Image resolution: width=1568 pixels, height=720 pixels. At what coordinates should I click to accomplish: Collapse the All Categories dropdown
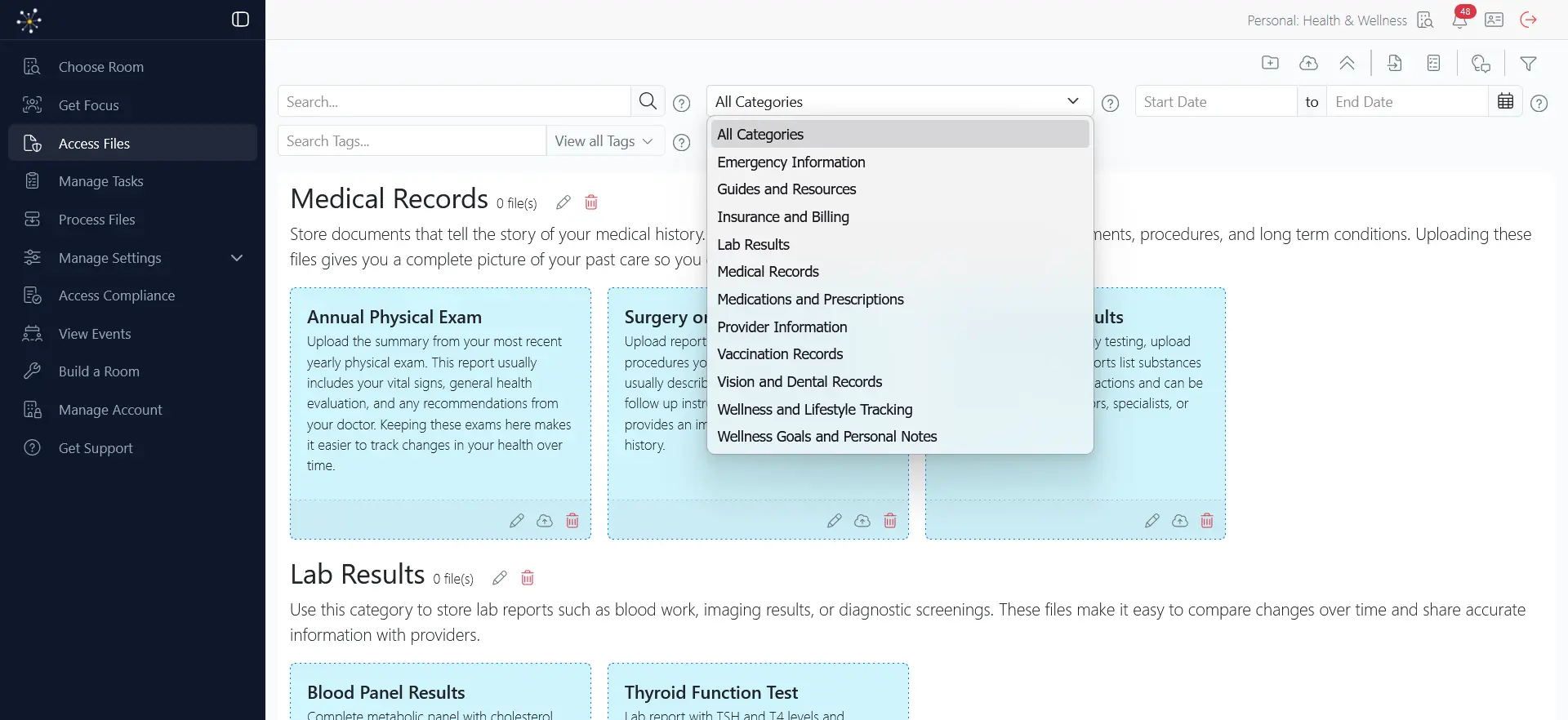[899, 101]
